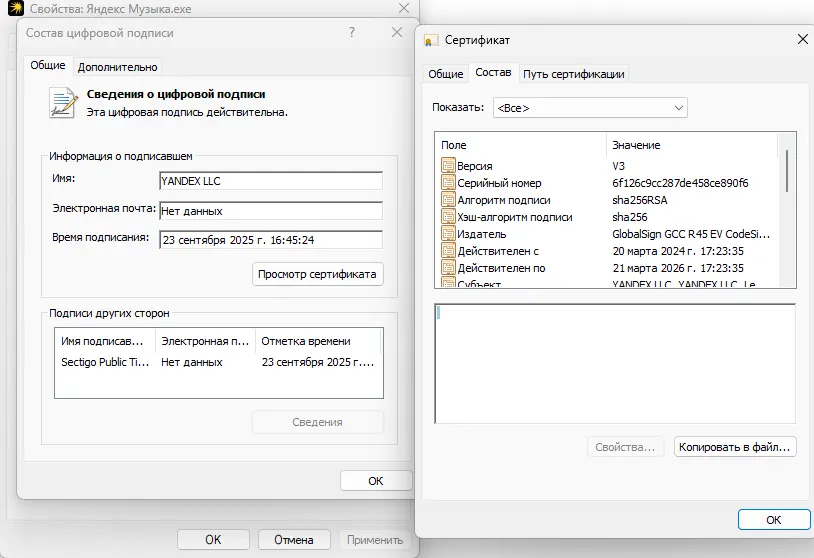Click the Просмотр сертификата button

click(x=317, y=274)
